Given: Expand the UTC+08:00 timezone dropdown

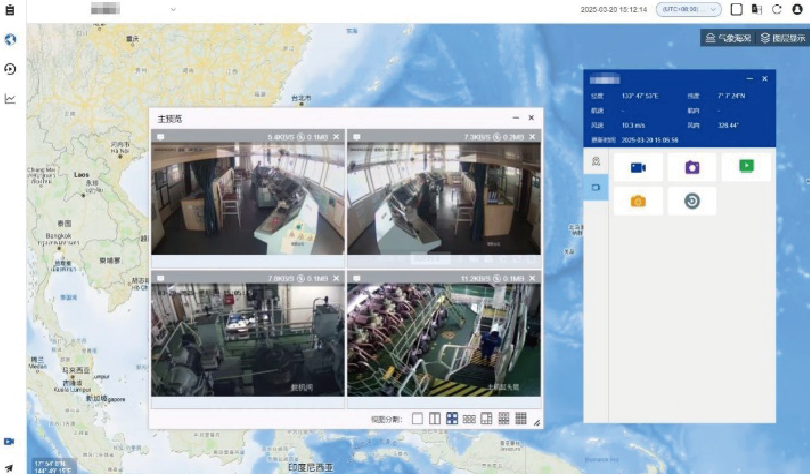Looking at the screenshot, I should coord(688,9).
